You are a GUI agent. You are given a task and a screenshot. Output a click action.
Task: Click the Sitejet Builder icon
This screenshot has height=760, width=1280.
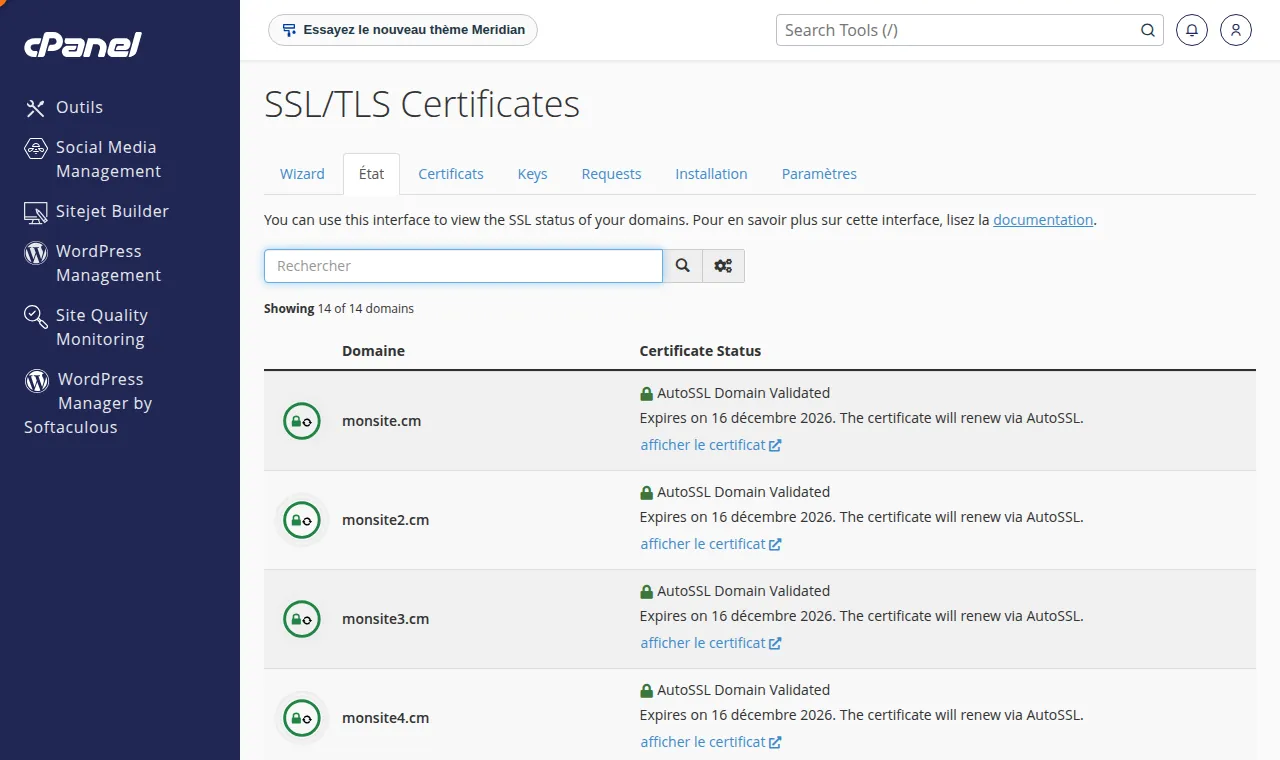tap(36, 212)
